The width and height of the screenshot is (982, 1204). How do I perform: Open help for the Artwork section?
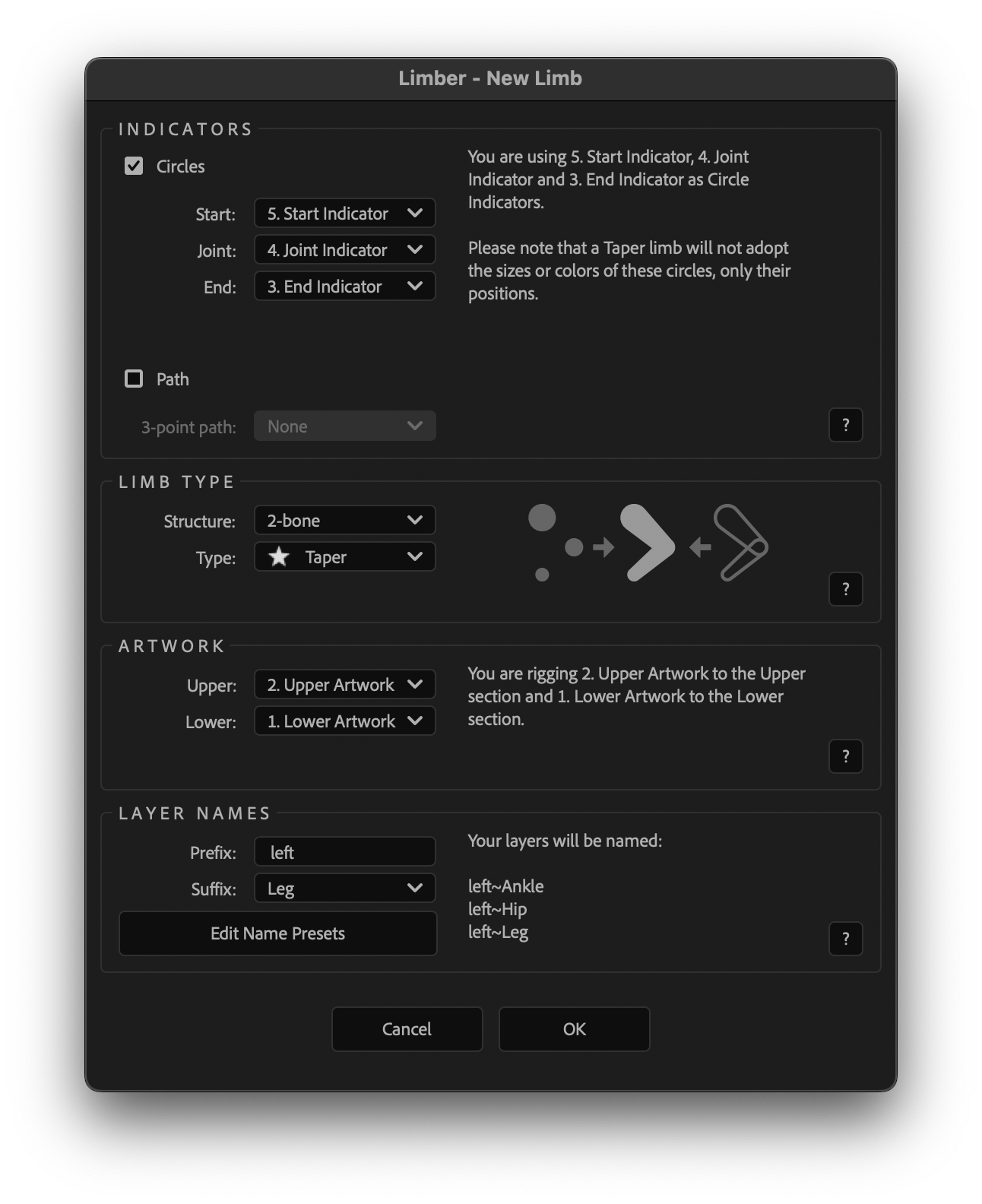click(845, 756)
